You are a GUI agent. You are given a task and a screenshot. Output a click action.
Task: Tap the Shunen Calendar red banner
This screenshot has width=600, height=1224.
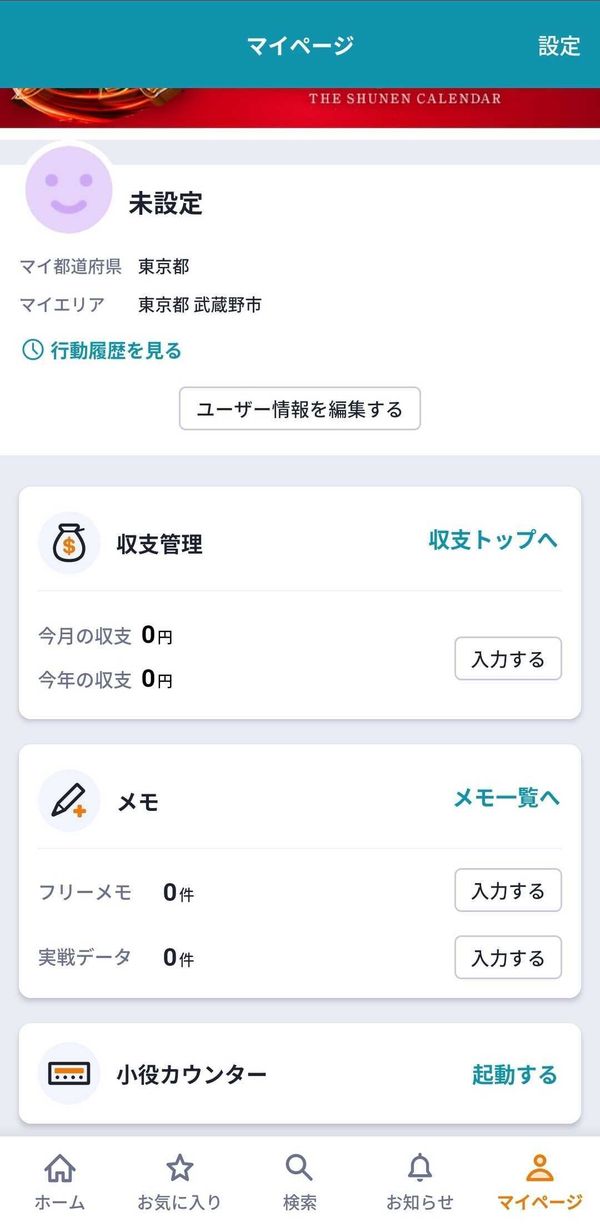300,108
